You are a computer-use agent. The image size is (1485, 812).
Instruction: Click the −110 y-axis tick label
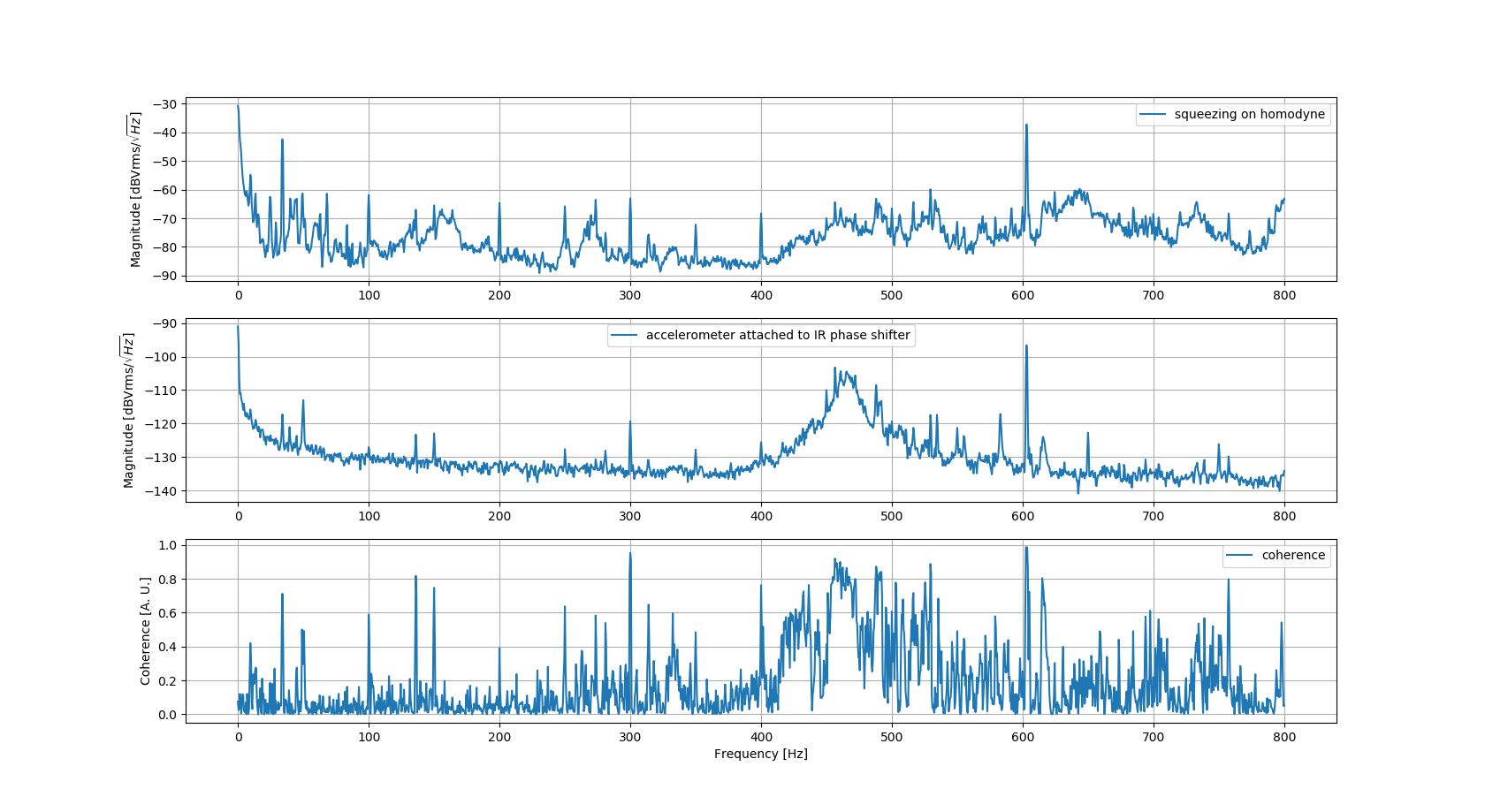(x=162, y=391)
